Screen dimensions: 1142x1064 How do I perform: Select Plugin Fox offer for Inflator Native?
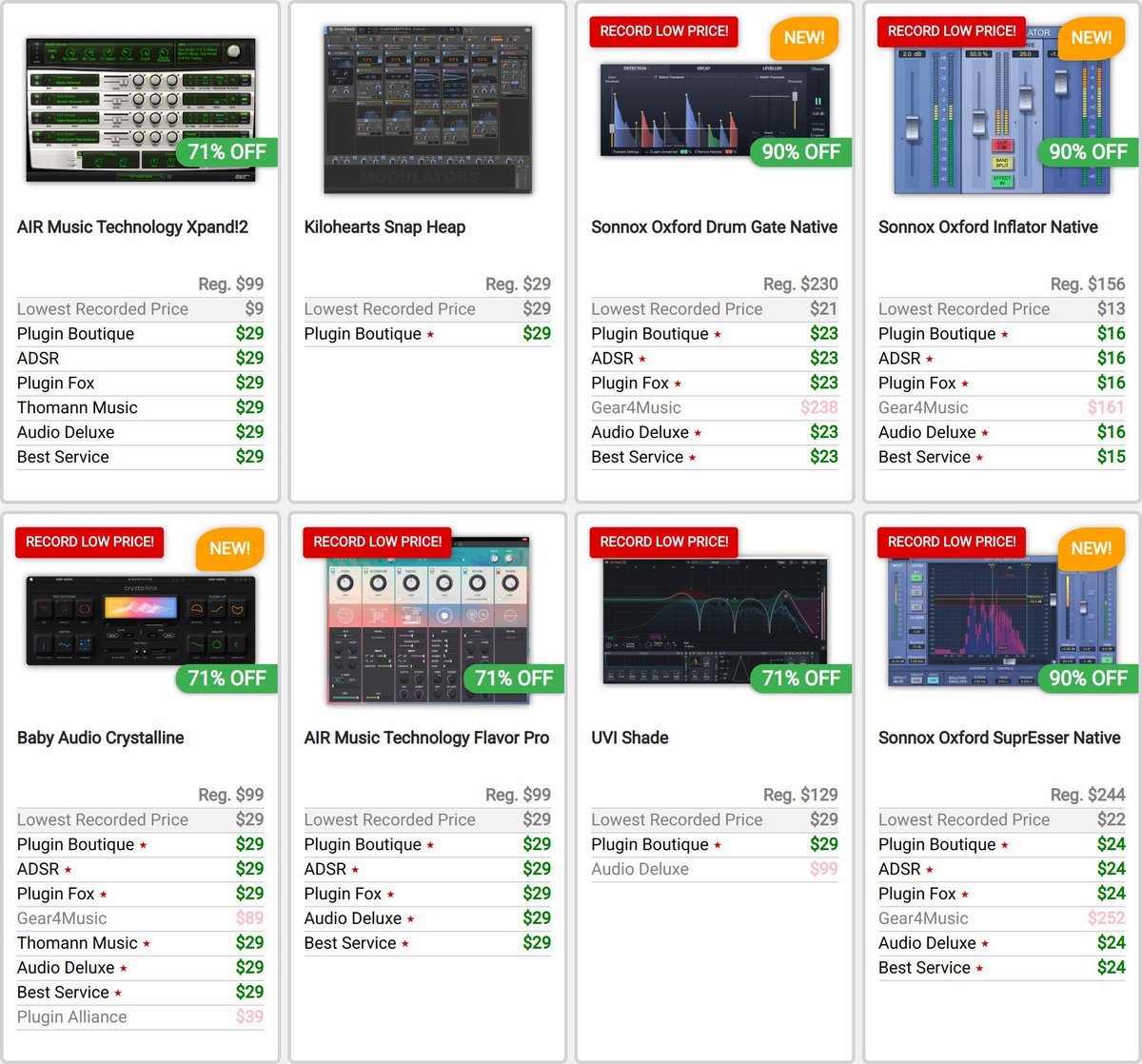tap(1002, 384)
